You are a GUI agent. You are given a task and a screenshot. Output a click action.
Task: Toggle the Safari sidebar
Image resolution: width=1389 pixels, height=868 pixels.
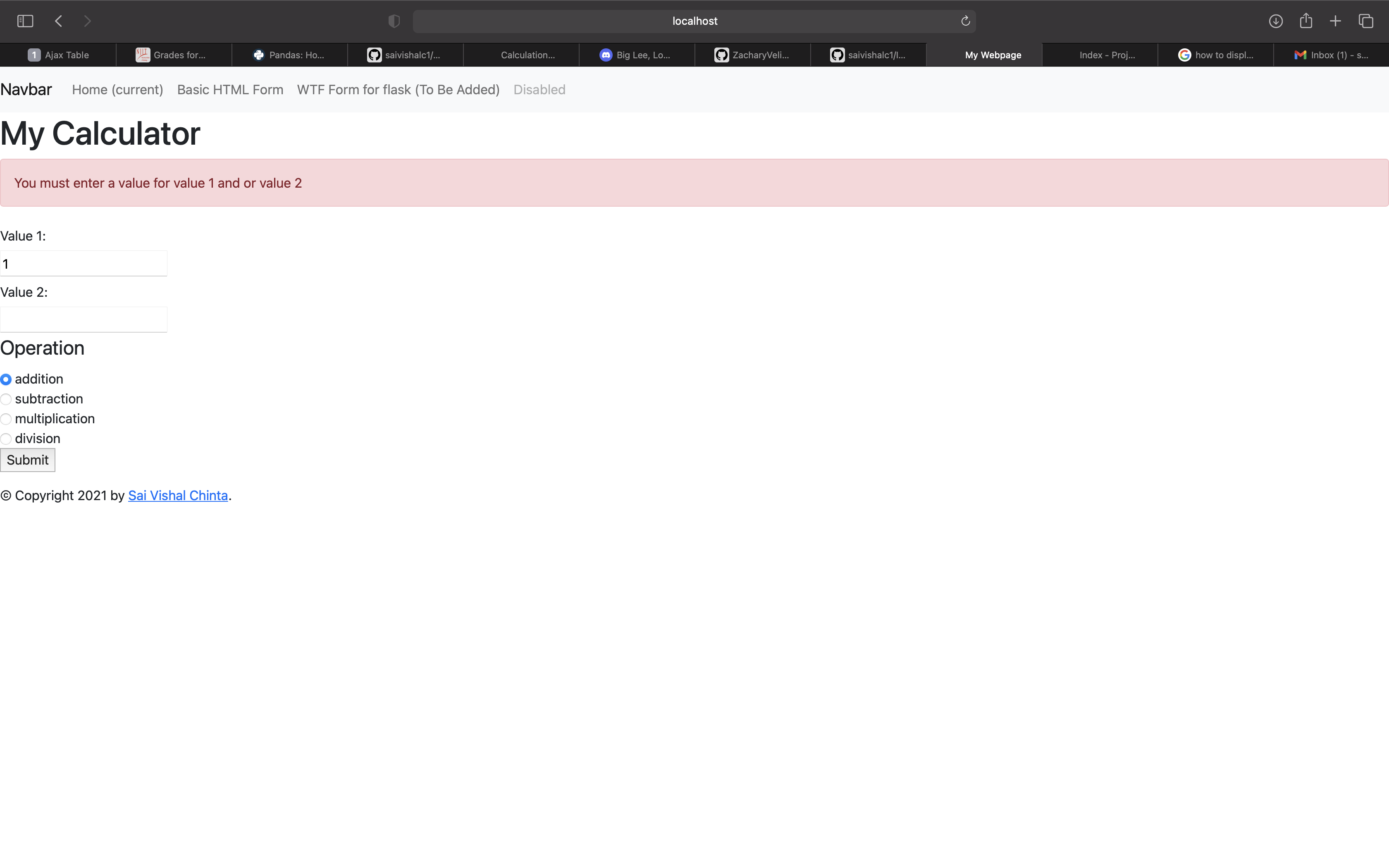point(25,21)
